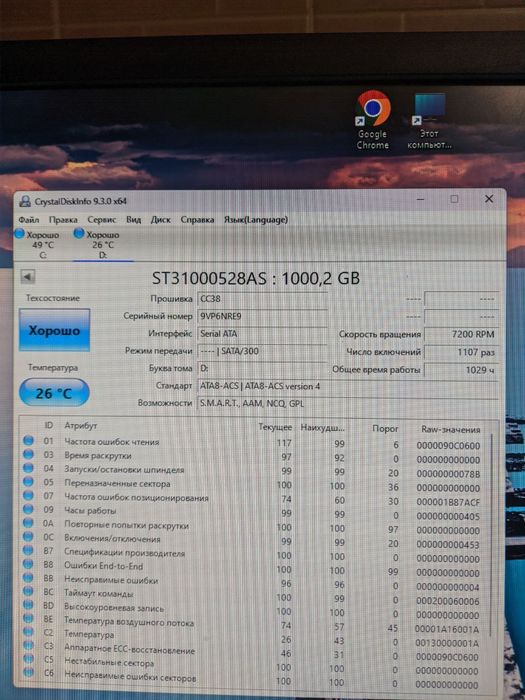This screenshot has height=700, width=525.
Task: Open the Этот компьютер desktop shortcut
Action: point(429,121)
